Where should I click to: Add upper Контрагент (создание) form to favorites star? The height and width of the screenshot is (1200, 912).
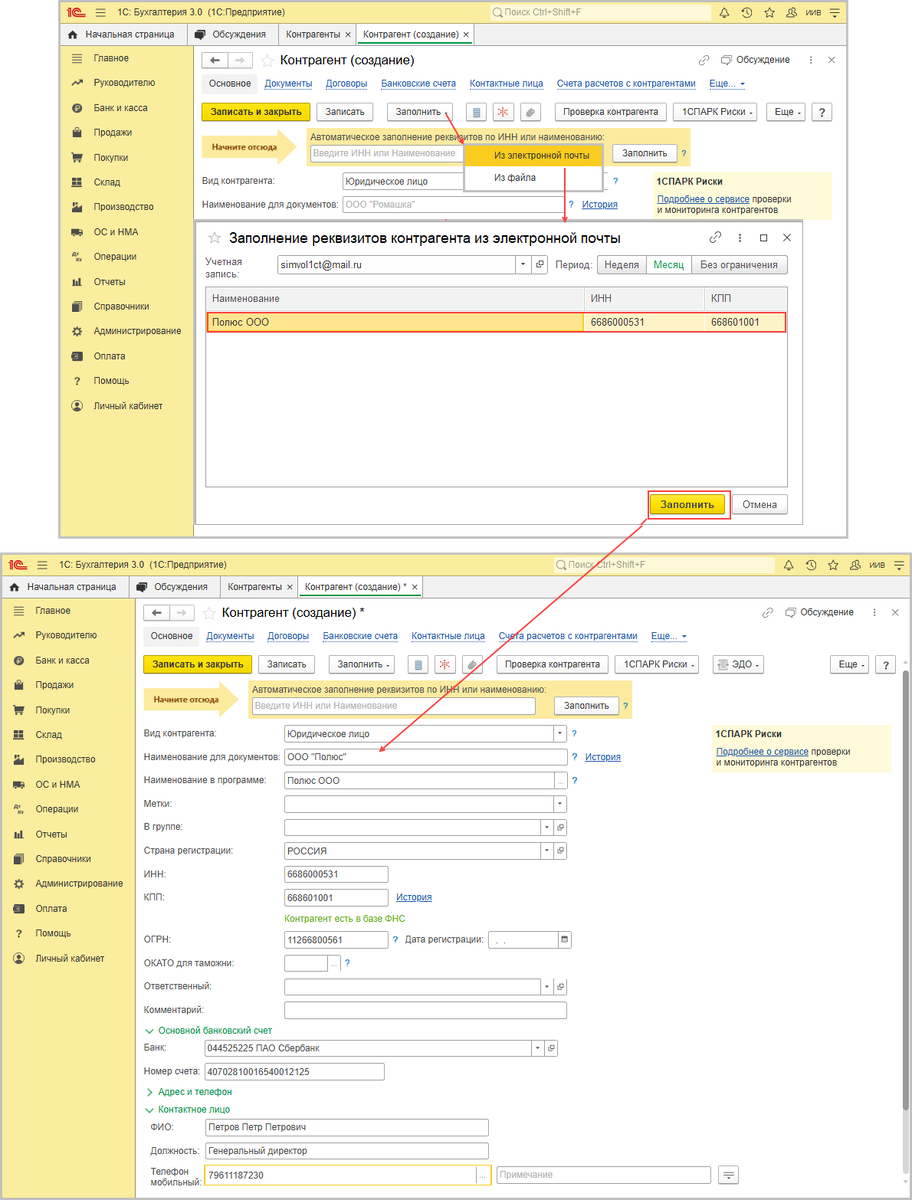[x=267, y=61]
